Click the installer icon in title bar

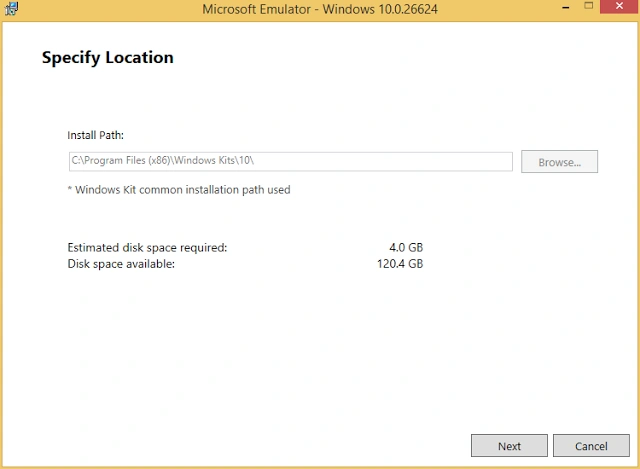pyautogui.click(x=11, y=8)
